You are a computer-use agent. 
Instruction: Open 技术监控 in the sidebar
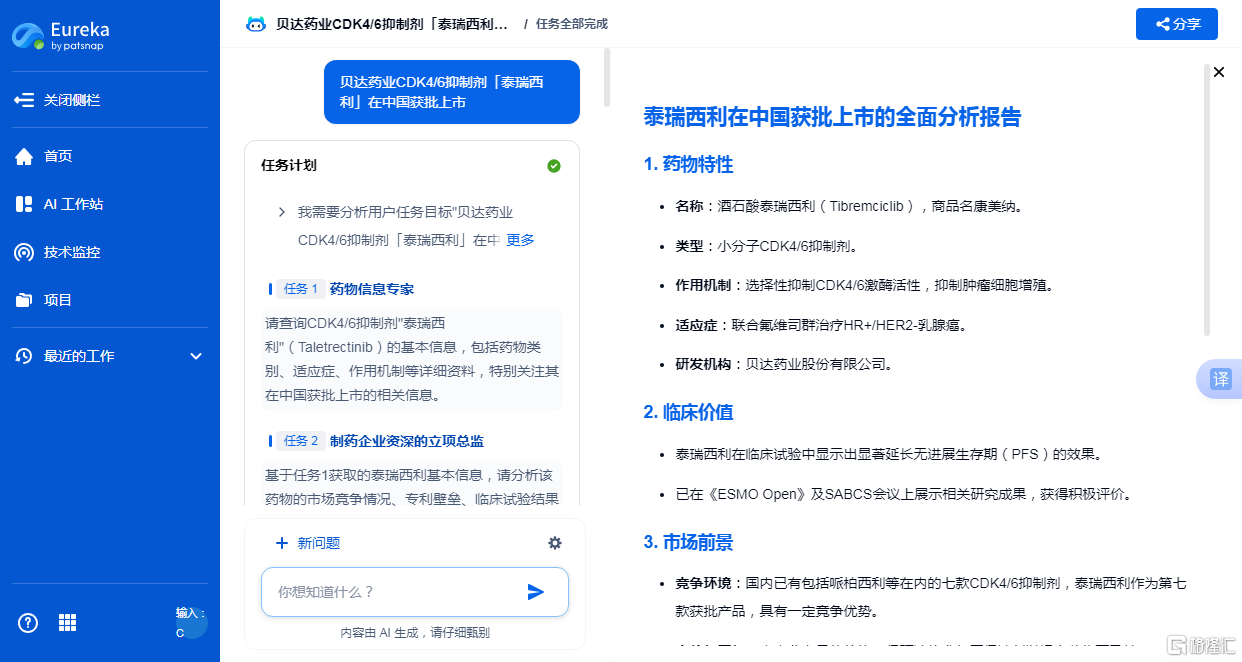[x=58, y=252]
